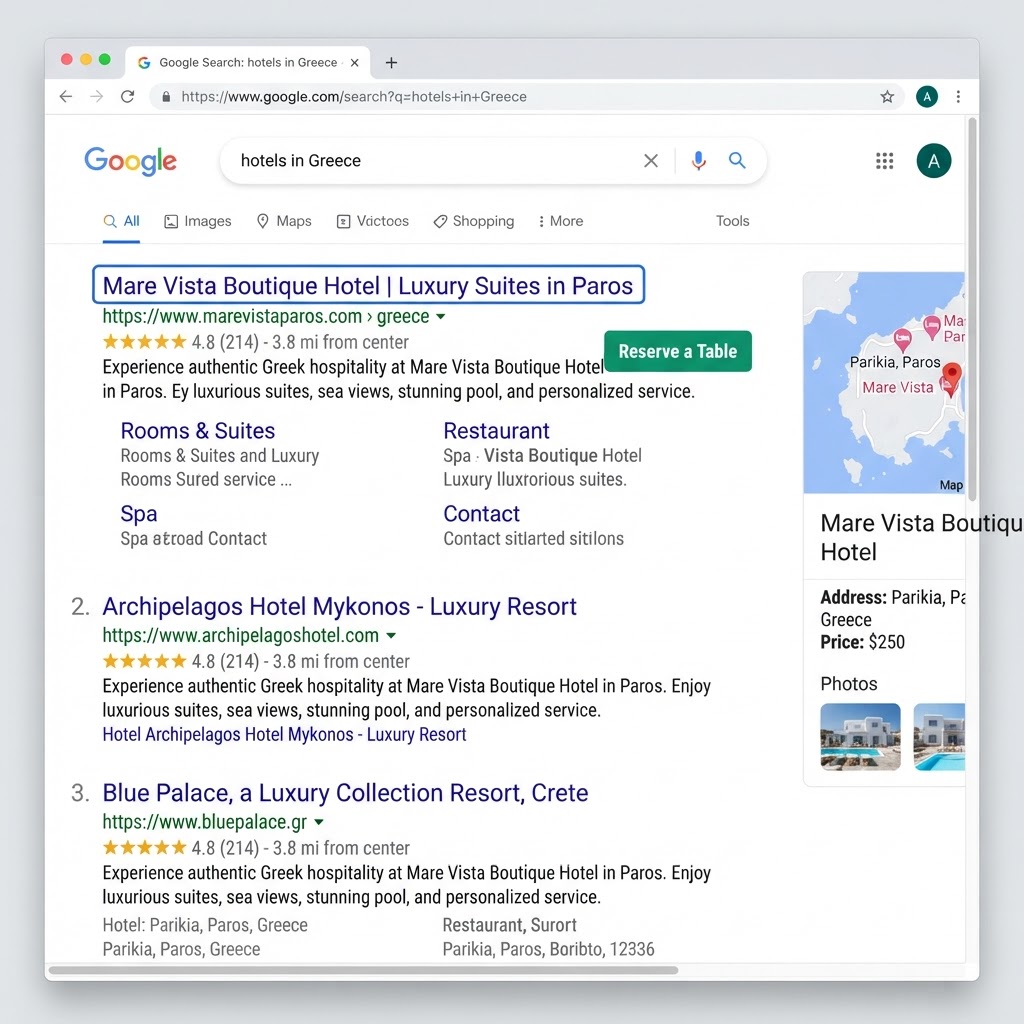Open Blue Palace Luxury Collection Resort result
1024x1024 pixels.
[x=345, y=793]
